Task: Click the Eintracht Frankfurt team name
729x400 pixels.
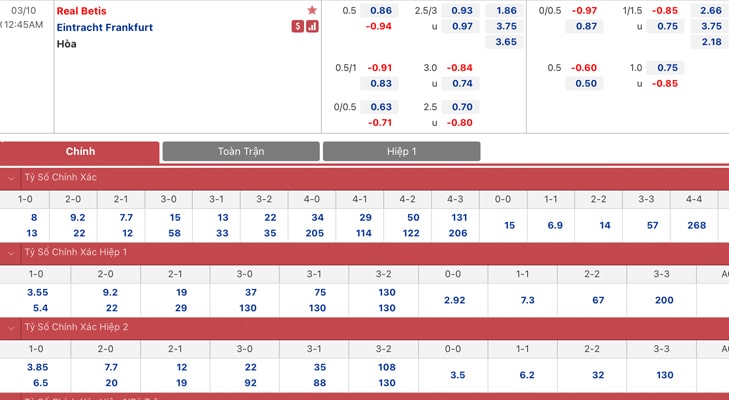Action: [105, 27]
